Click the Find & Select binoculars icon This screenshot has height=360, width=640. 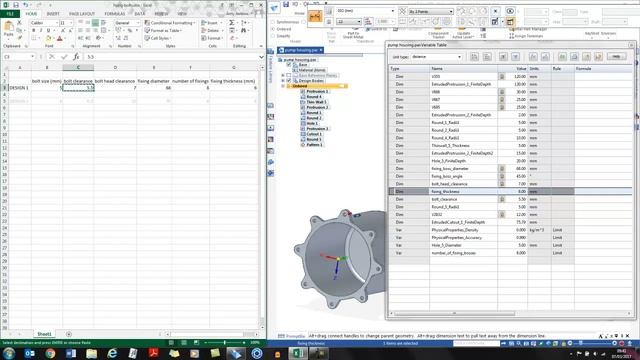pos(244,31)
